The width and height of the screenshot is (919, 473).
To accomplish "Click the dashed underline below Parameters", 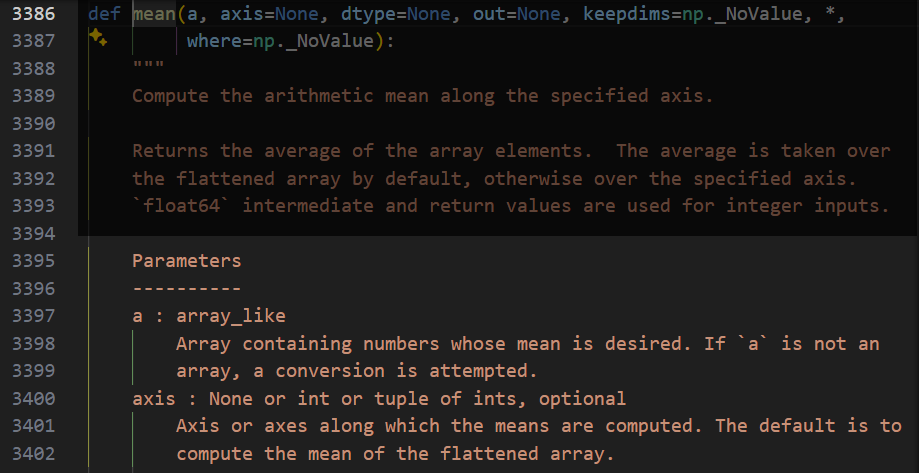I will [187, 289].
